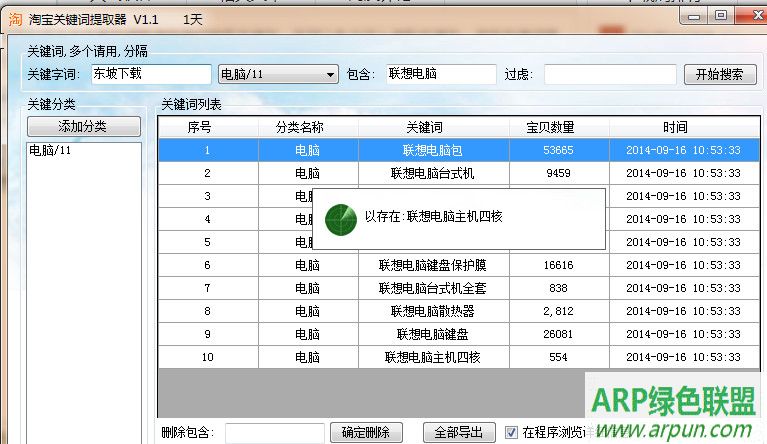Open the 电脑/11 category dropdown

point(278,74)
